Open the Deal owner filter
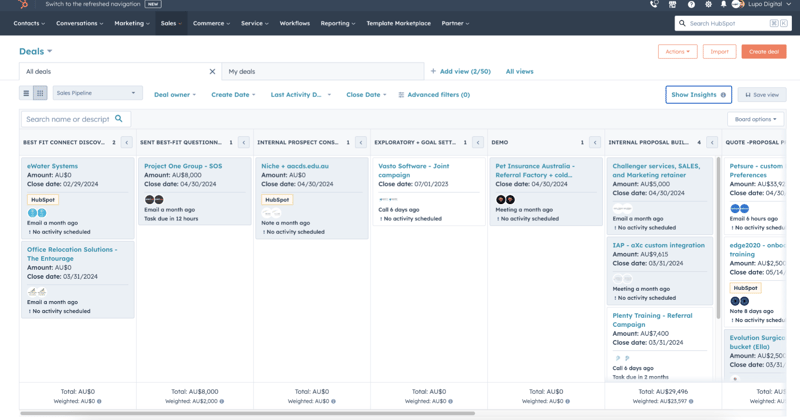 (x=175, y=95)
